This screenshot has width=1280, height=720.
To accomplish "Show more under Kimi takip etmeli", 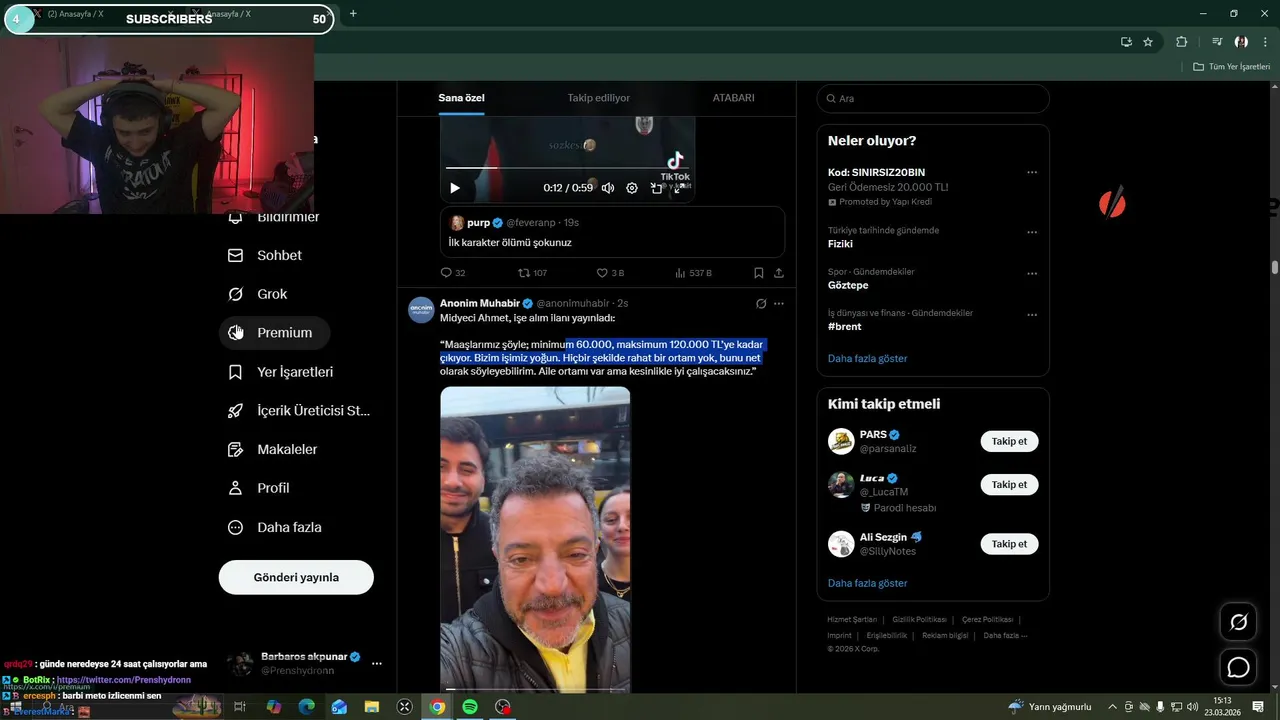I will (x=867, y=583).
